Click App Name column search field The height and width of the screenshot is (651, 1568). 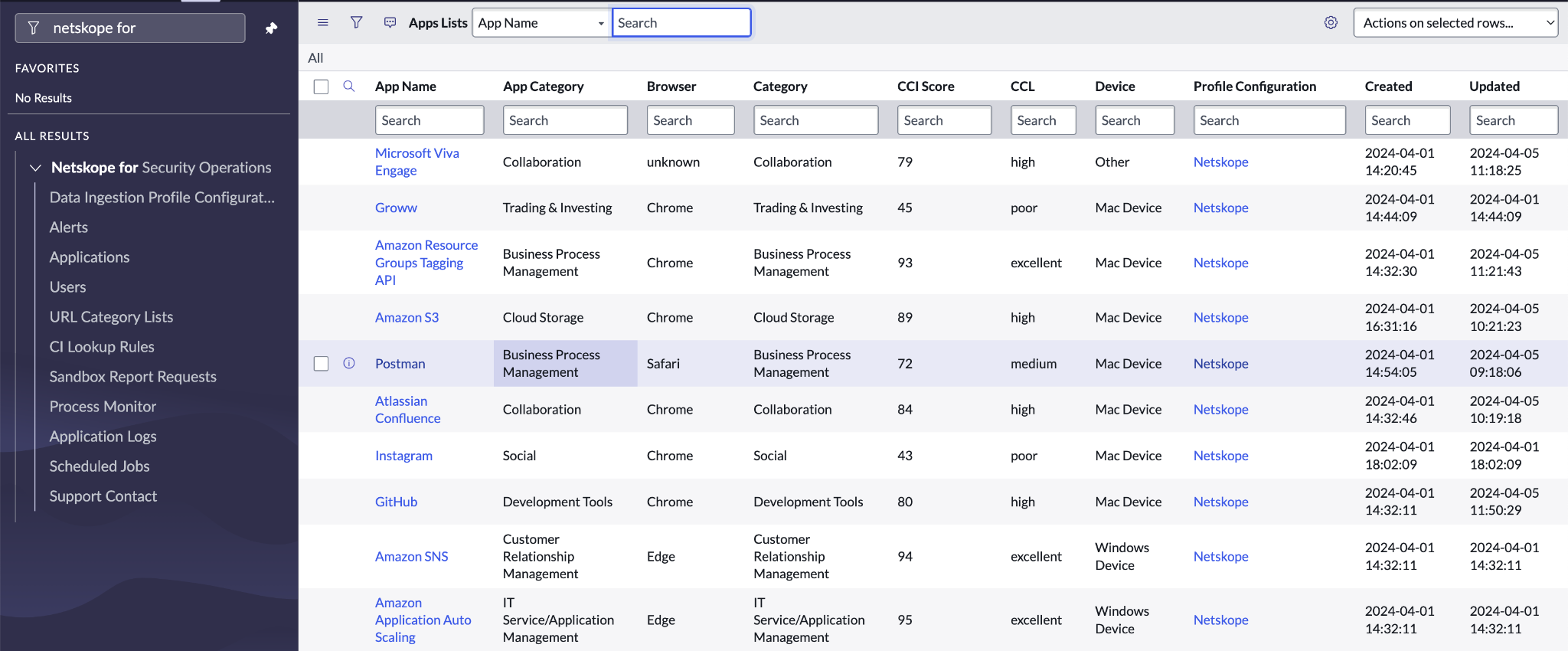[x=430, y=120]
